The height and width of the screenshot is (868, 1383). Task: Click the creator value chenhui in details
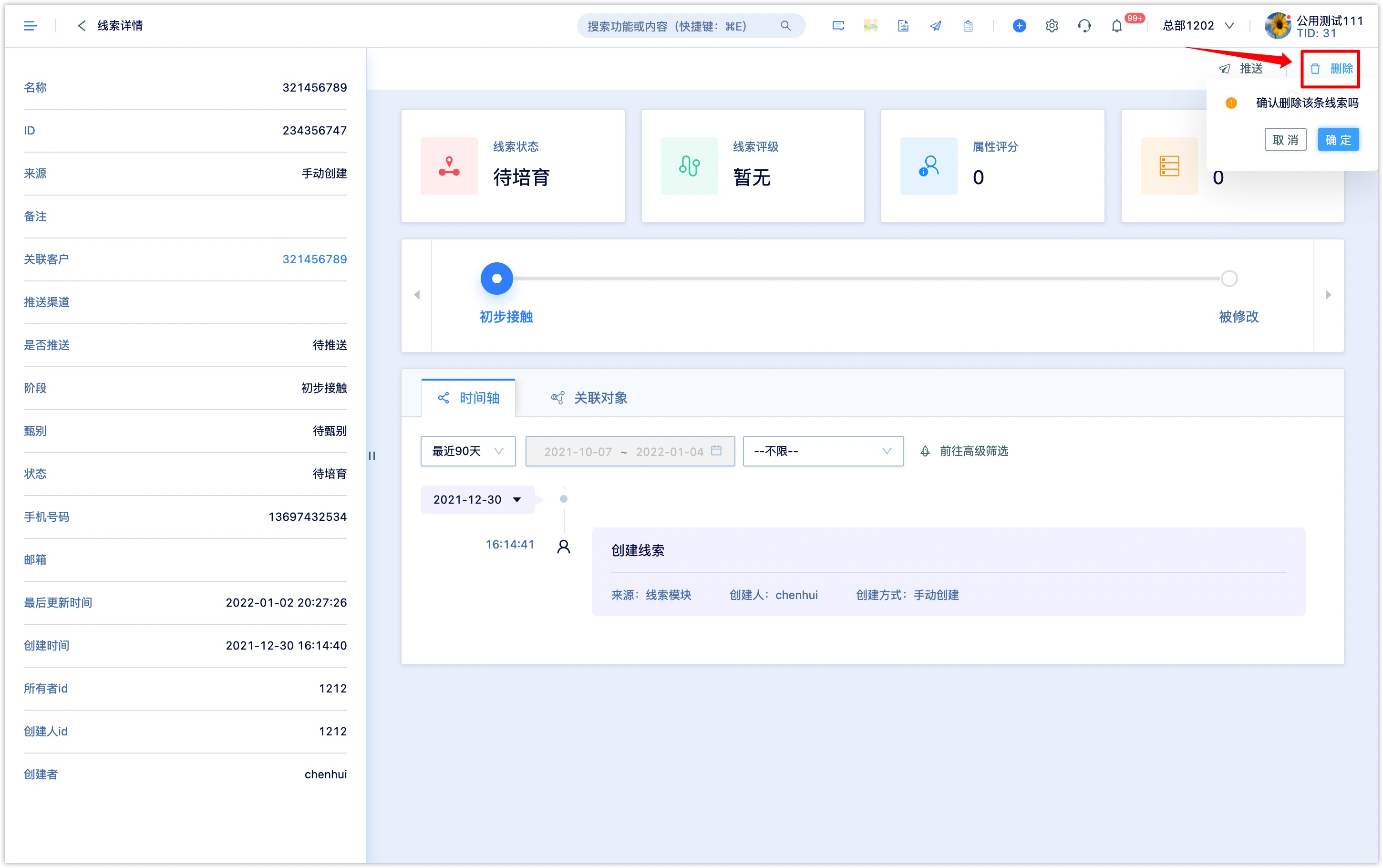[x=326, y=774]
